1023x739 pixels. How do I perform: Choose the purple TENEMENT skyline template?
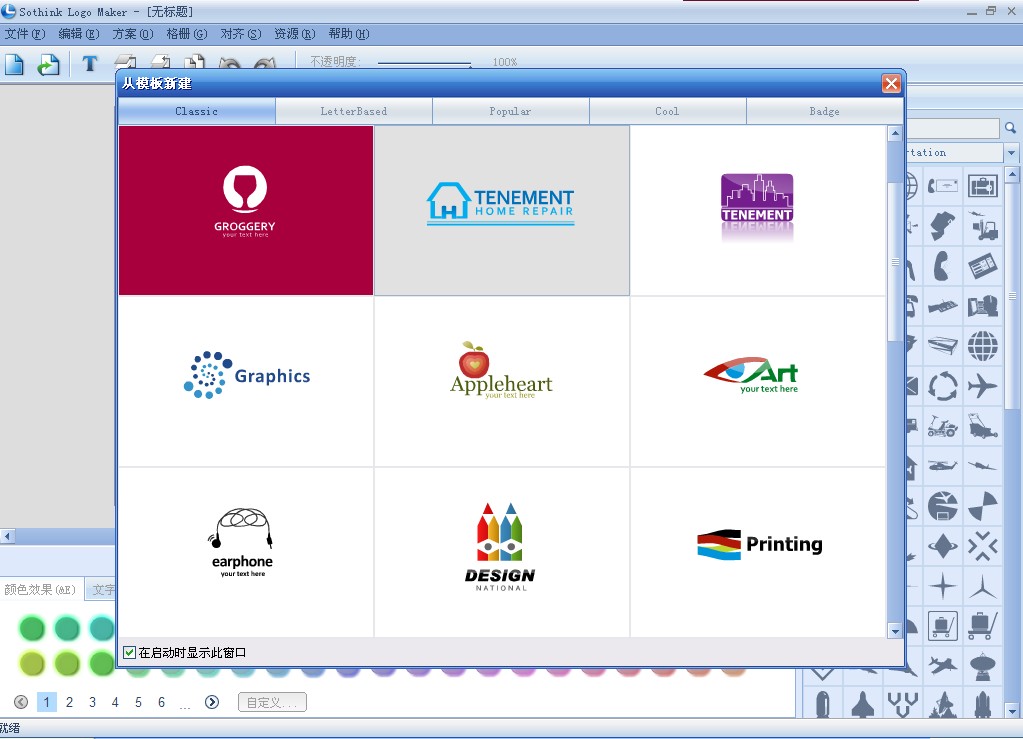[757, 210]
